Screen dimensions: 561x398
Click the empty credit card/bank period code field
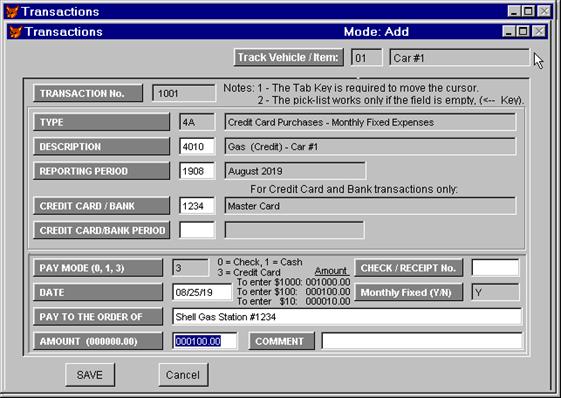coord(197,230)
